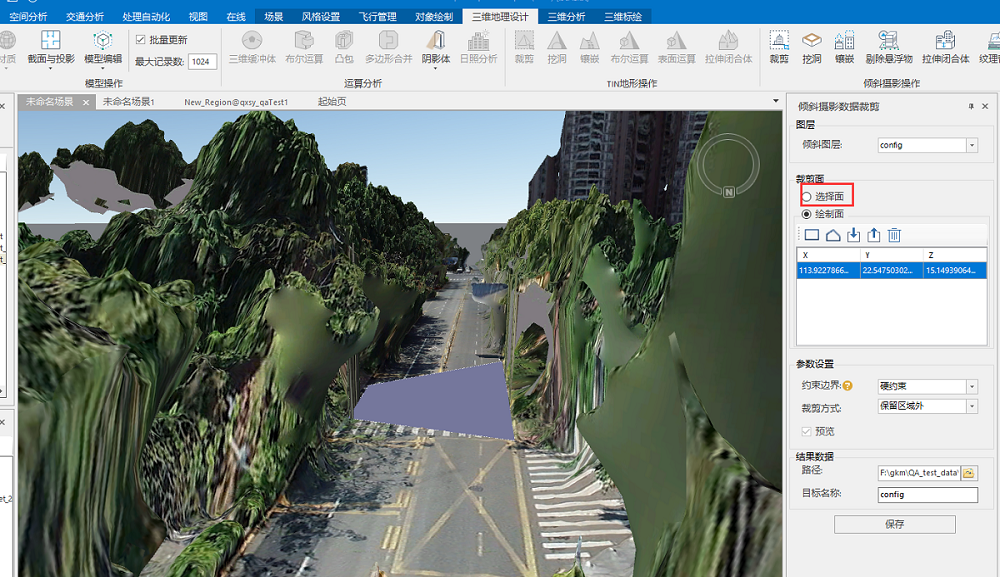This screenshot has width=1000, height=577.
Task: Click the import icon in the panel toolbar
Action: click(x=853, y=235)
